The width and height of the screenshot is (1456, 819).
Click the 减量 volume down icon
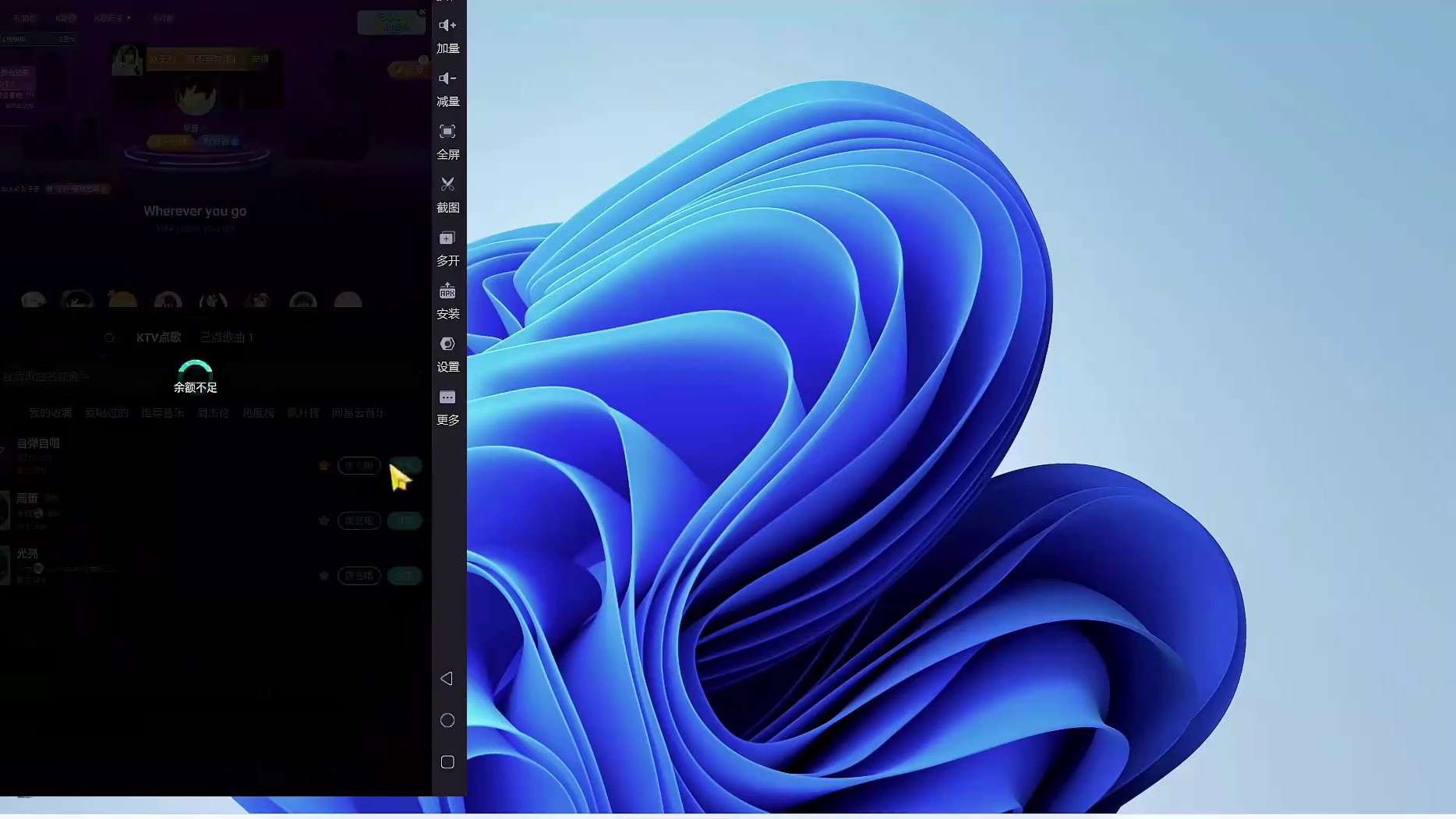447,79
